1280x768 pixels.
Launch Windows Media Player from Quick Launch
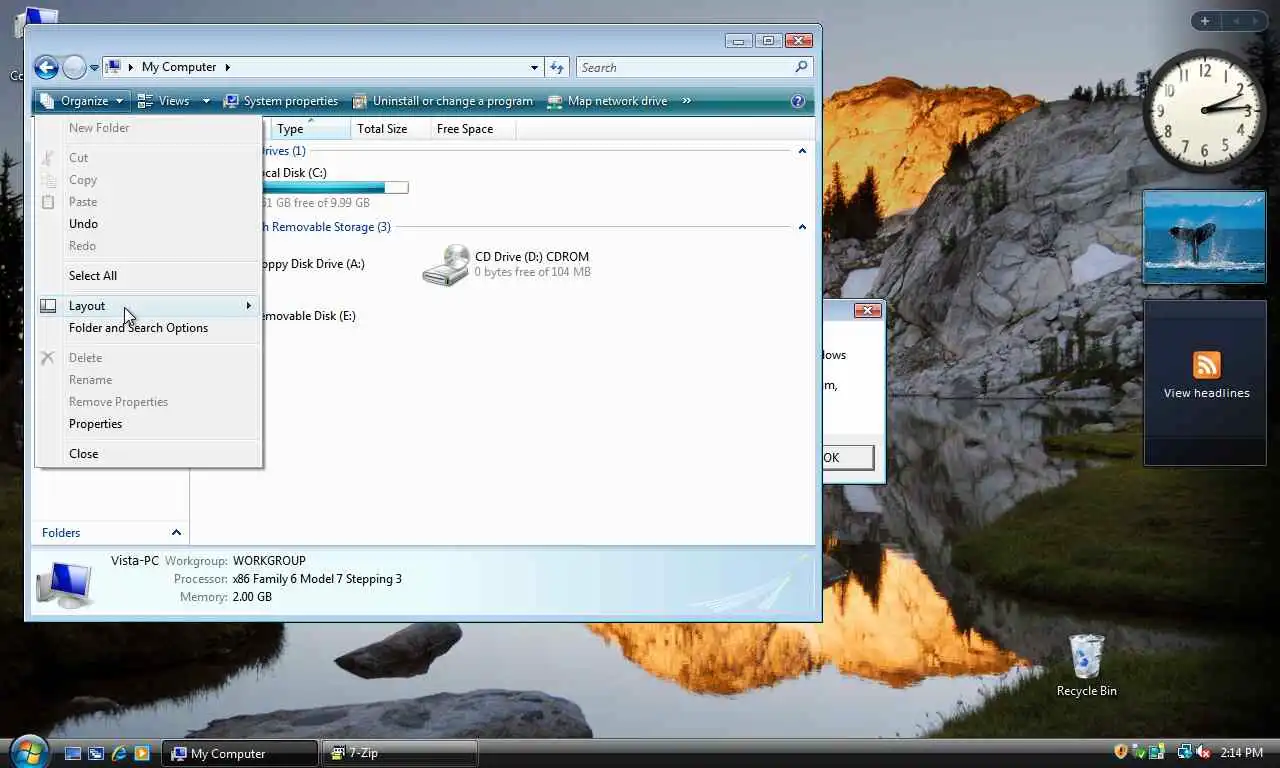point(142,753)
